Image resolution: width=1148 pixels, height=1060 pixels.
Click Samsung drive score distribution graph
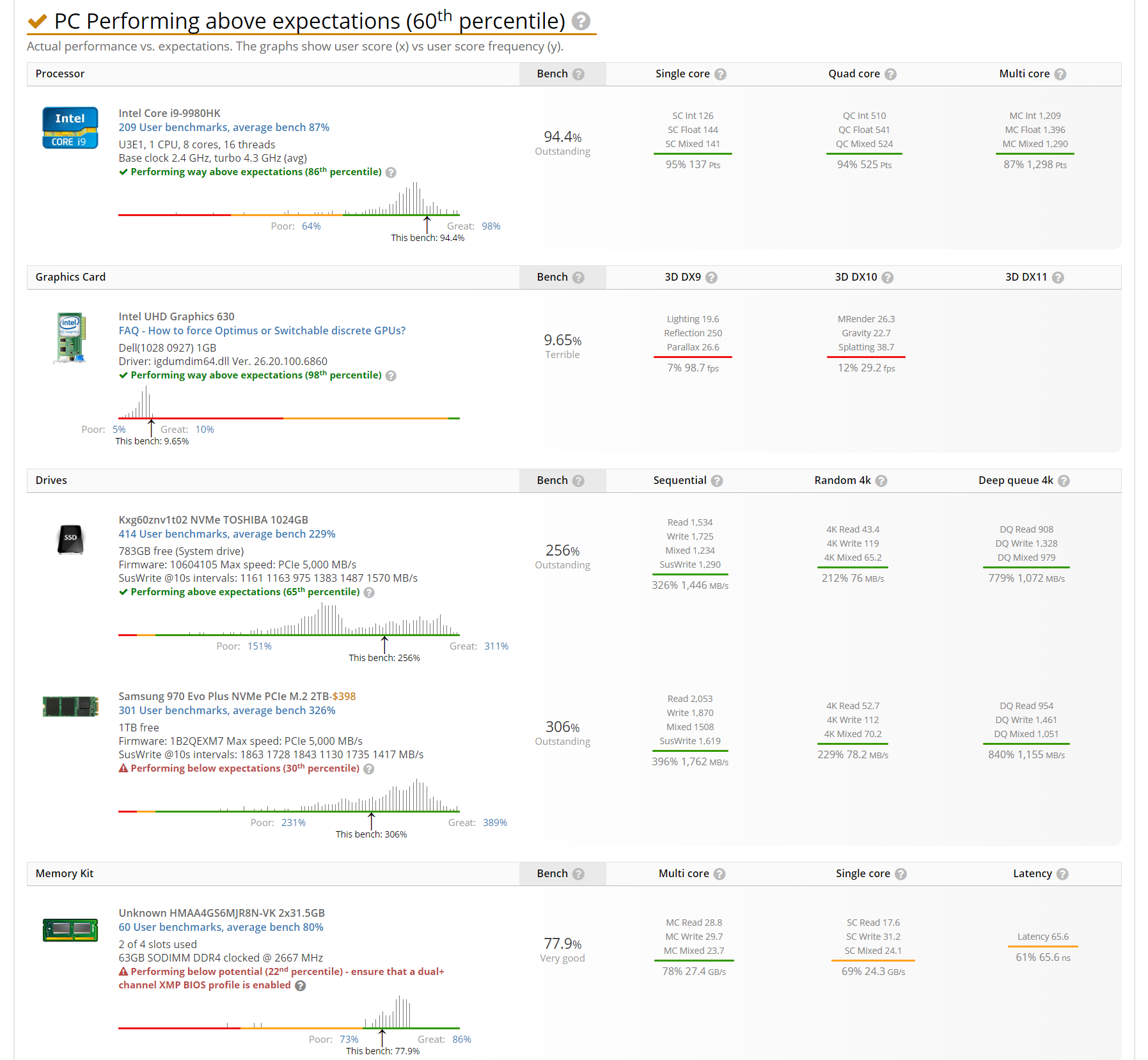click(289, 795)
